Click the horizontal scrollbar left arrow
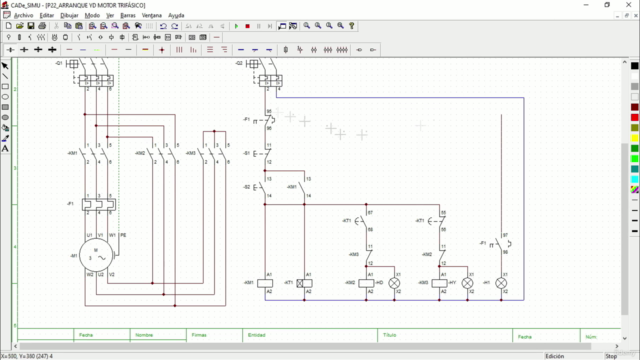The image size is (640, 360). [x=15, y=346]
